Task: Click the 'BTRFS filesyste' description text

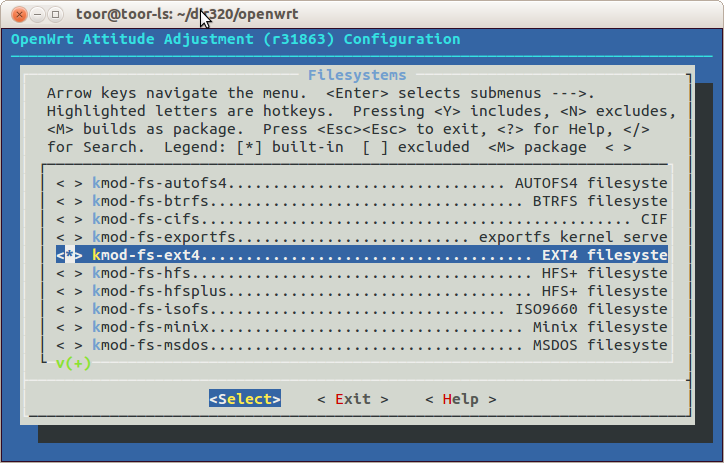Action: (x=600, y=201)
